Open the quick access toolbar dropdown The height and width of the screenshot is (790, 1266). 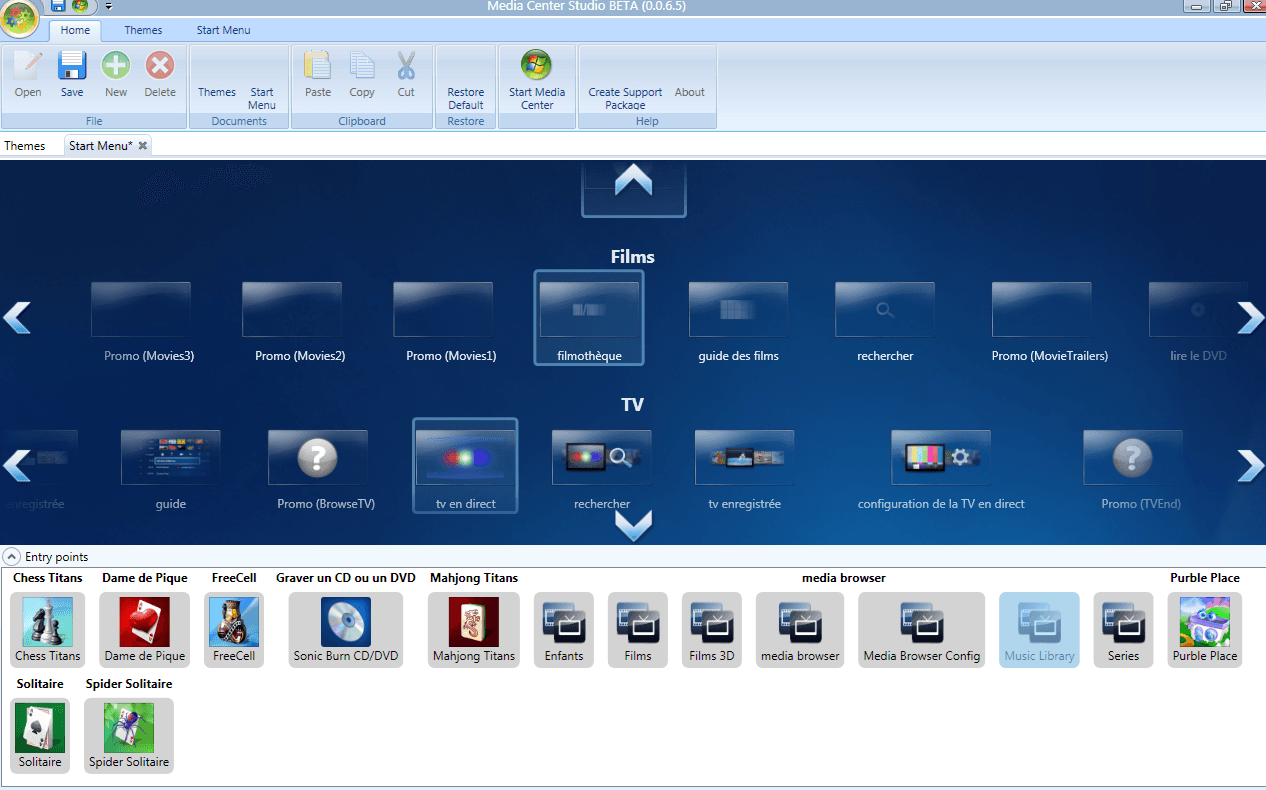[108, 6]
